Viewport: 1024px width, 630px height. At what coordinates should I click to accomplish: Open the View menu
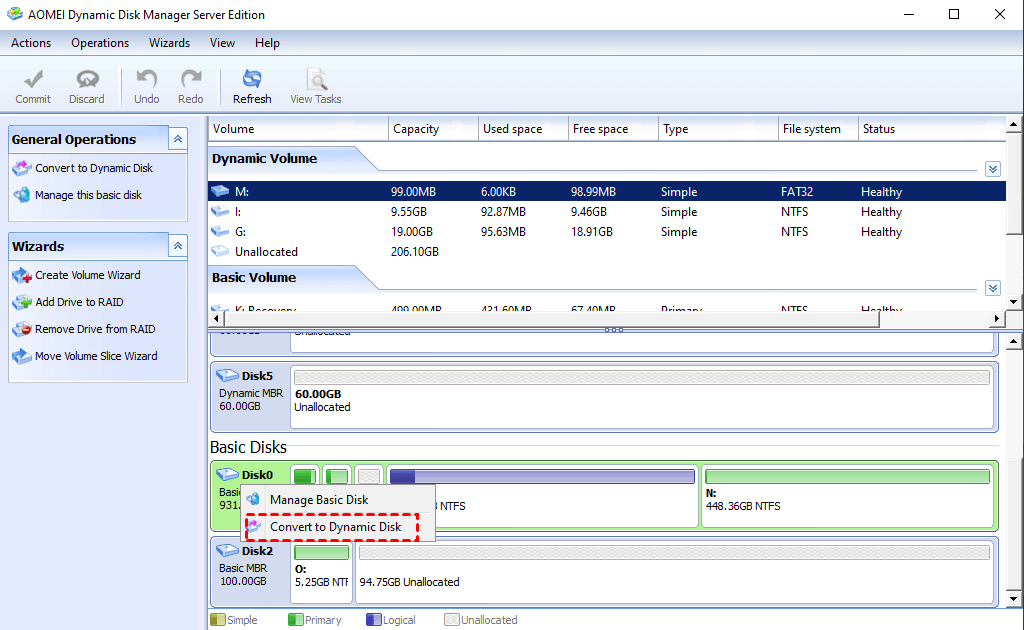click(222, 43)
